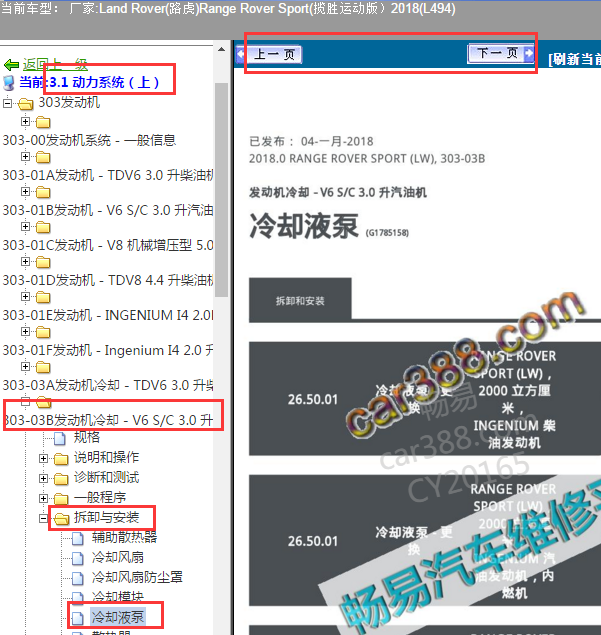Viewport: 601px width, 635px height.
Task: Open the 返回上一级 link
Action: (x=55, y=64)
